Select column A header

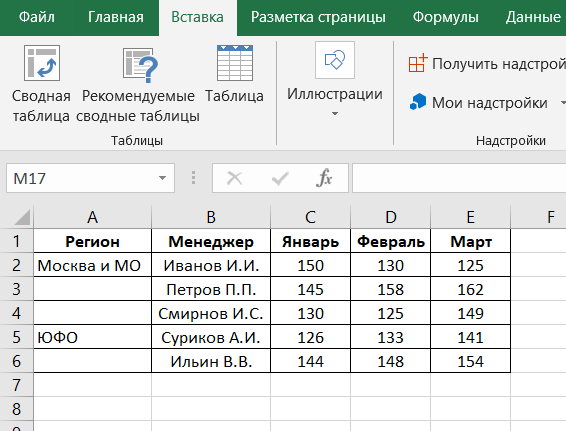[x=92, y=217]
